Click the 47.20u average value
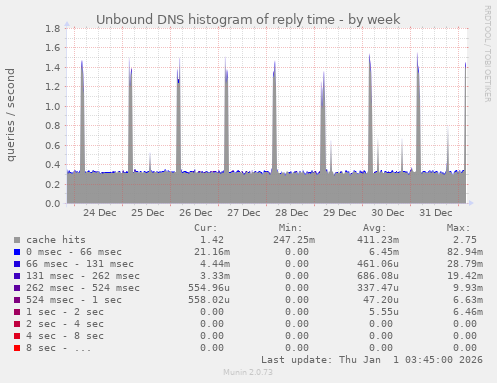This screenshot has height=383, width=497. click(x=381, y=300)
